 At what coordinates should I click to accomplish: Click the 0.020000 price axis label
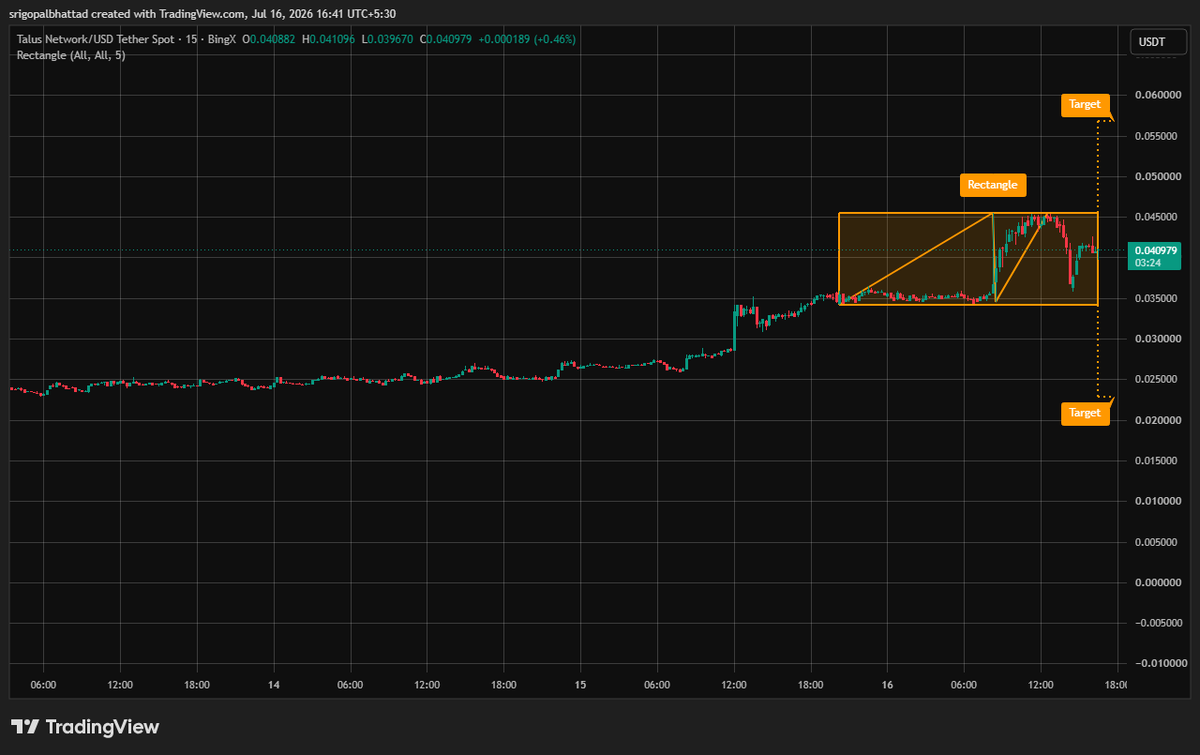pos(1157,421)
